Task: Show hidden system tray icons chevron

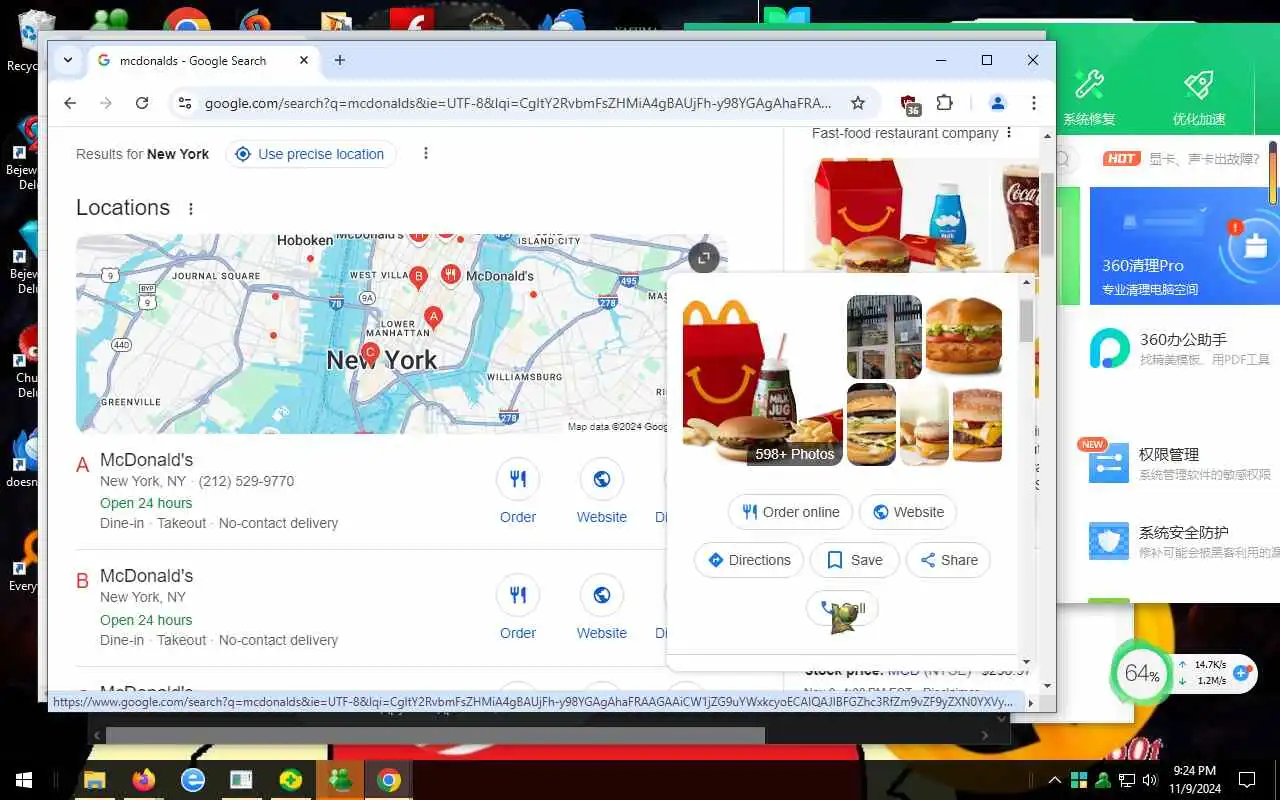Action: pyautogui.click(x=1054, y=780)
